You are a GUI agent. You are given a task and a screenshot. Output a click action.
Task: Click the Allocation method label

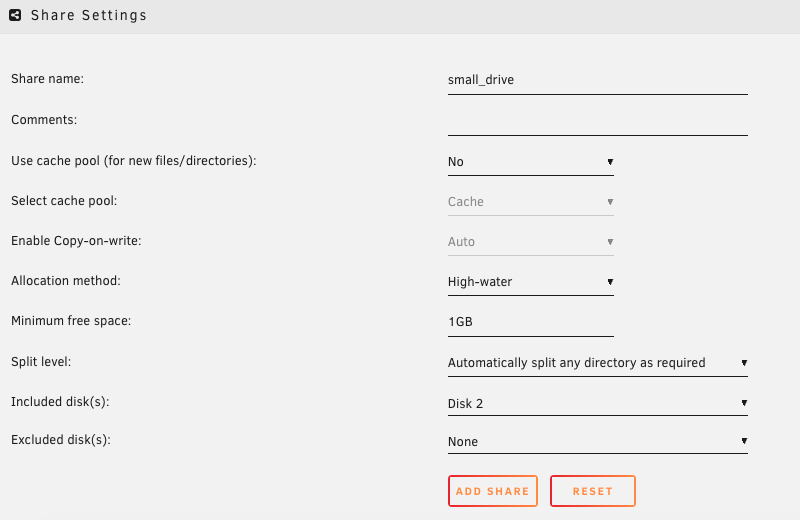coord(66,281)
